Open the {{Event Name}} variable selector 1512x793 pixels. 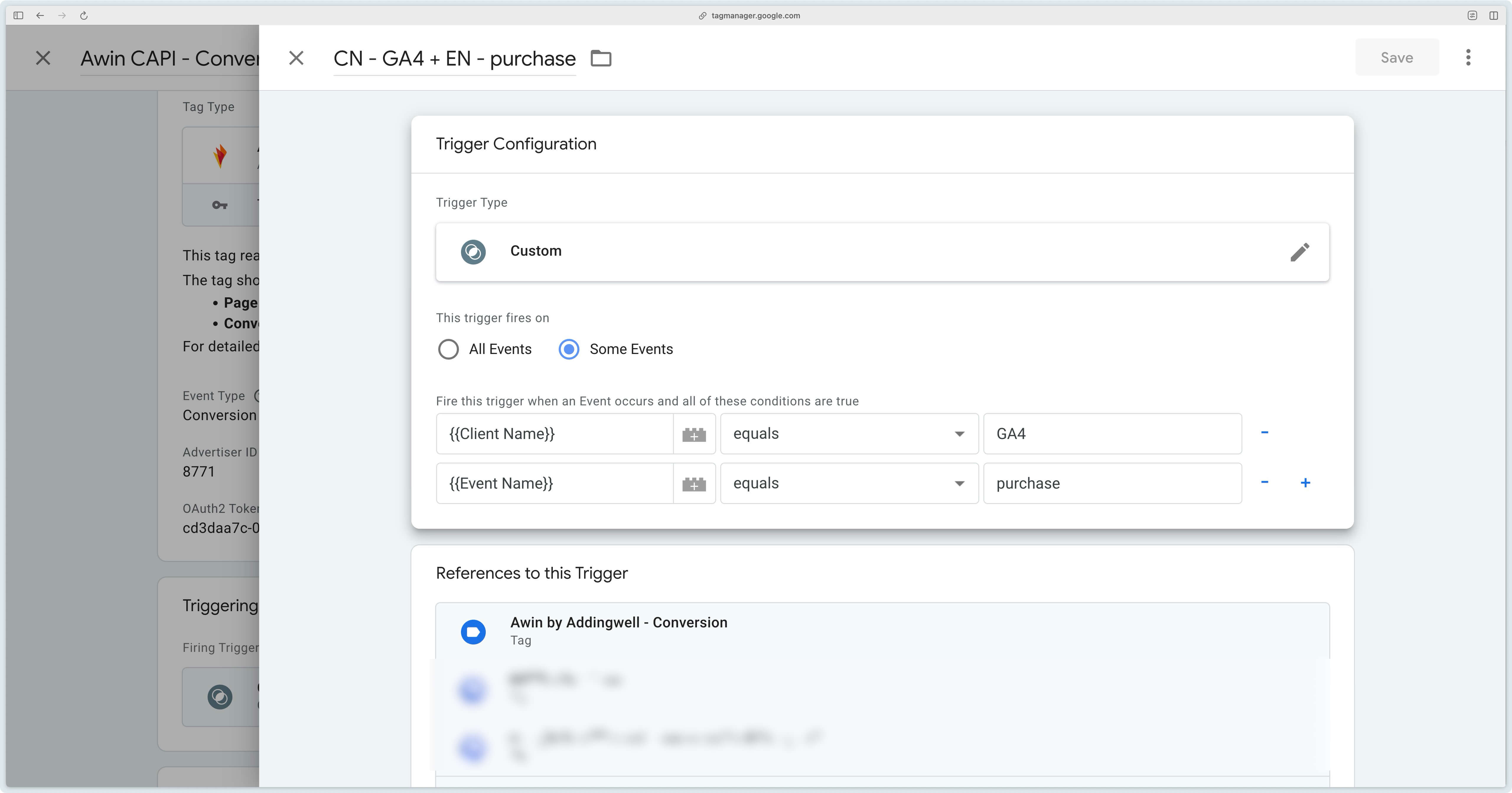555,484
